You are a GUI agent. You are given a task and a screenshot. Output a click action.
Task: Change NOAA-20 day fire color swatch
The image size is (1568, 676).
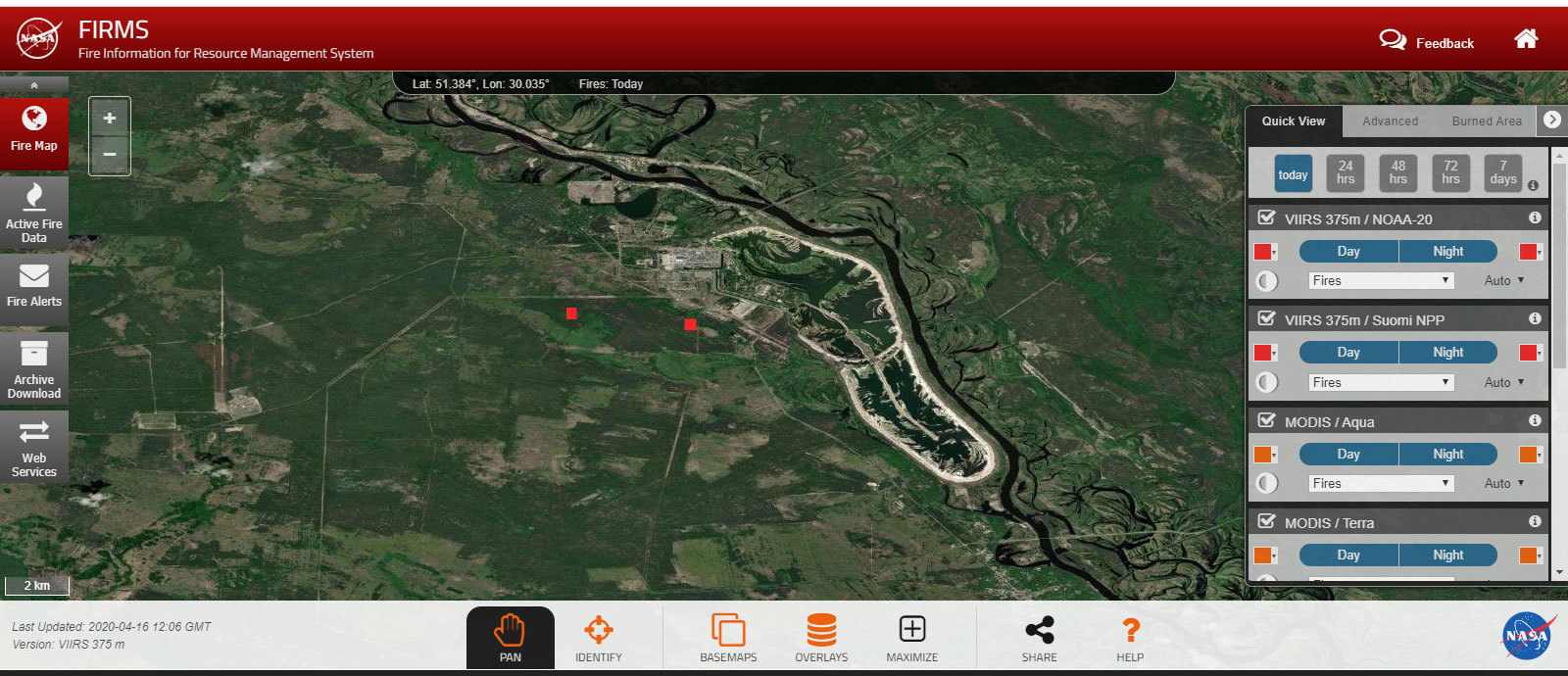click(x=1265, y=252)
